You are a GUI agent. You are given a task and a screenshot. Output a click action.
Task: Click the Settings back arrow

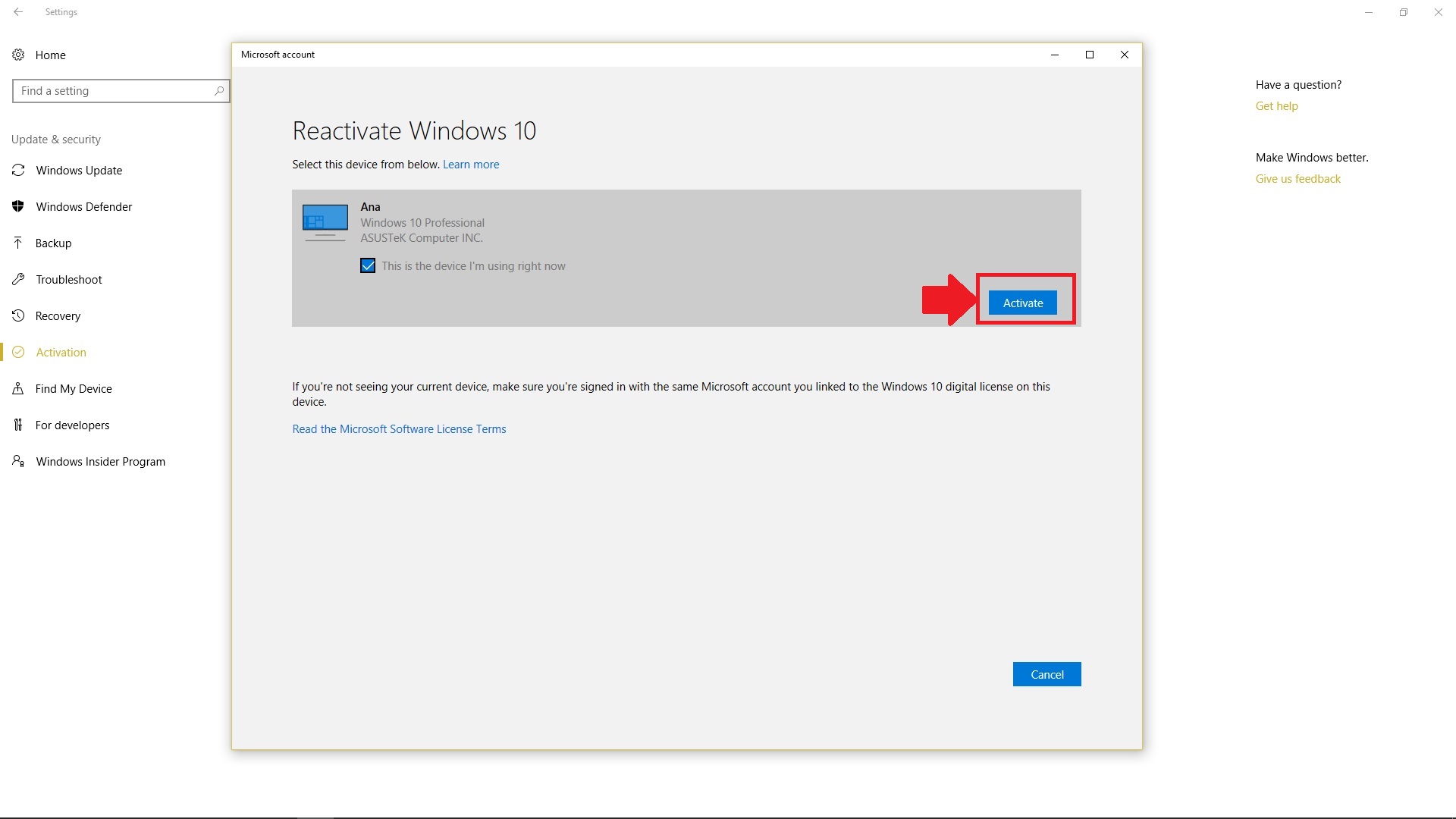(x=18, y=12)
